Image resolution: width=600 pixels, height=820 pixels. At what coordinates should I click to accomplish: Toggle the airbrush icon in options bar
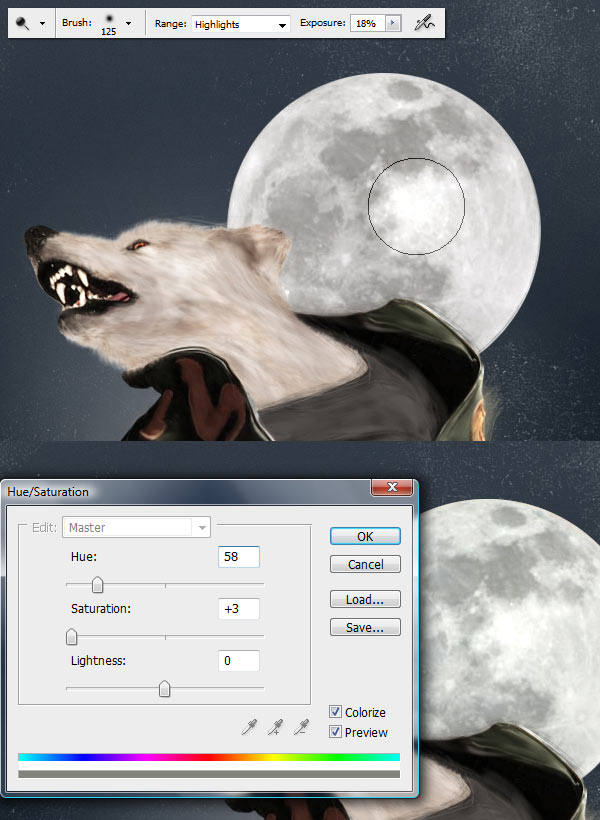tap(424, 23)
